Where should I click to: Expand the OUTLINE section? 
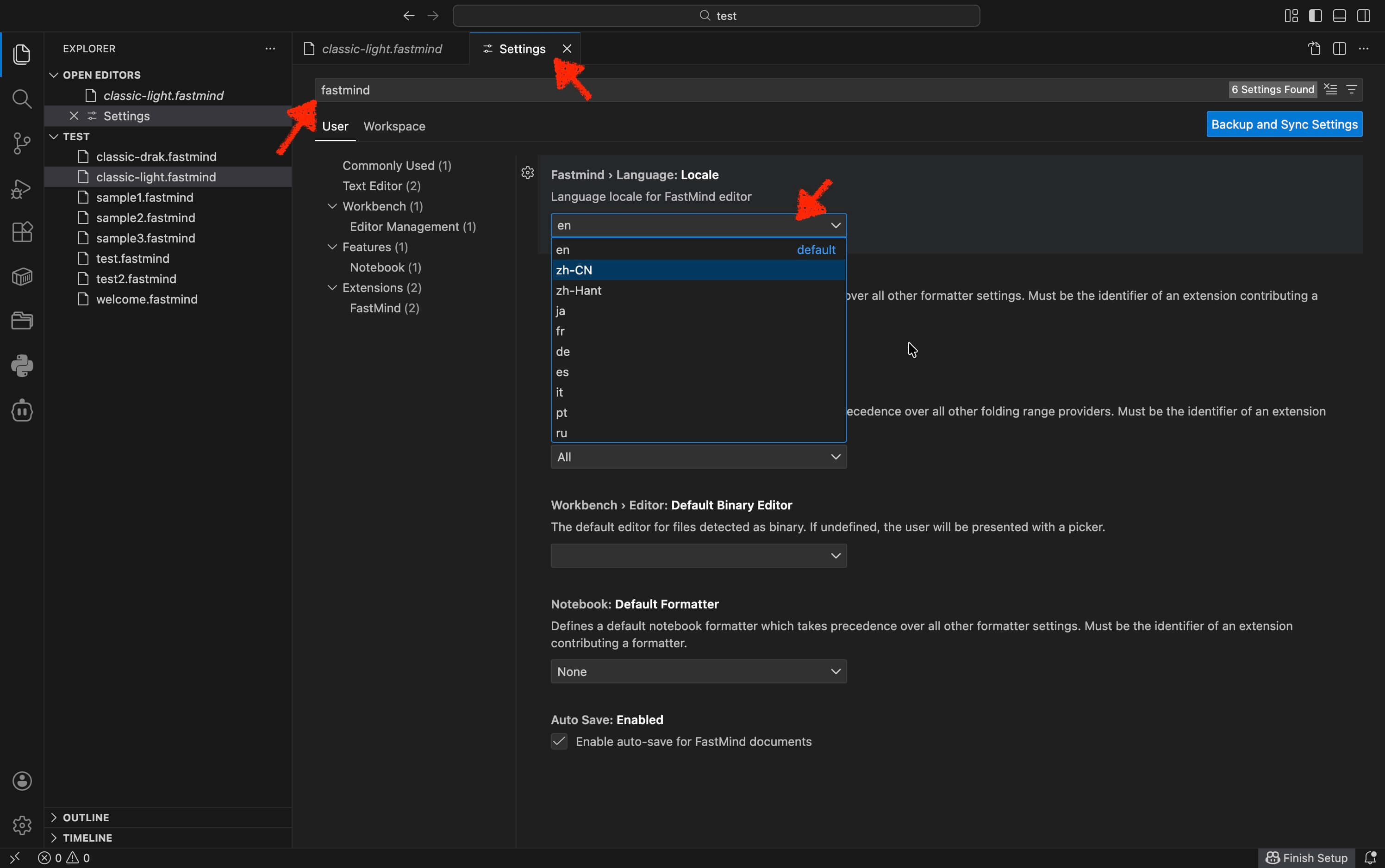pos(86,817)
